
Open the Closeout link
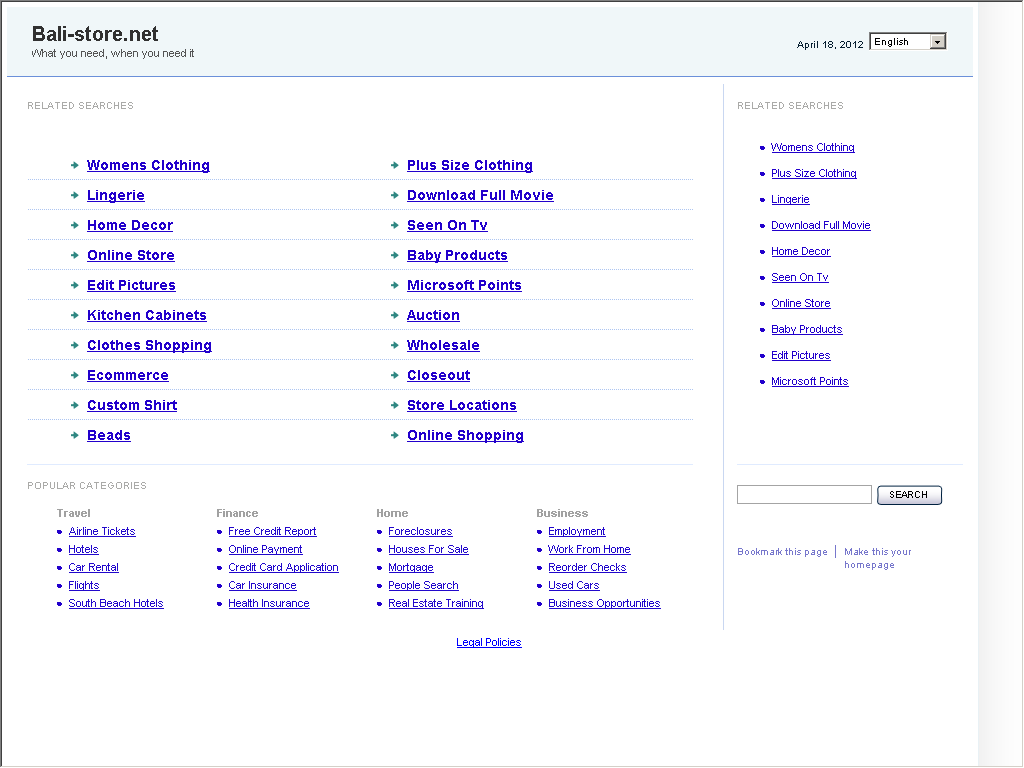438,375
